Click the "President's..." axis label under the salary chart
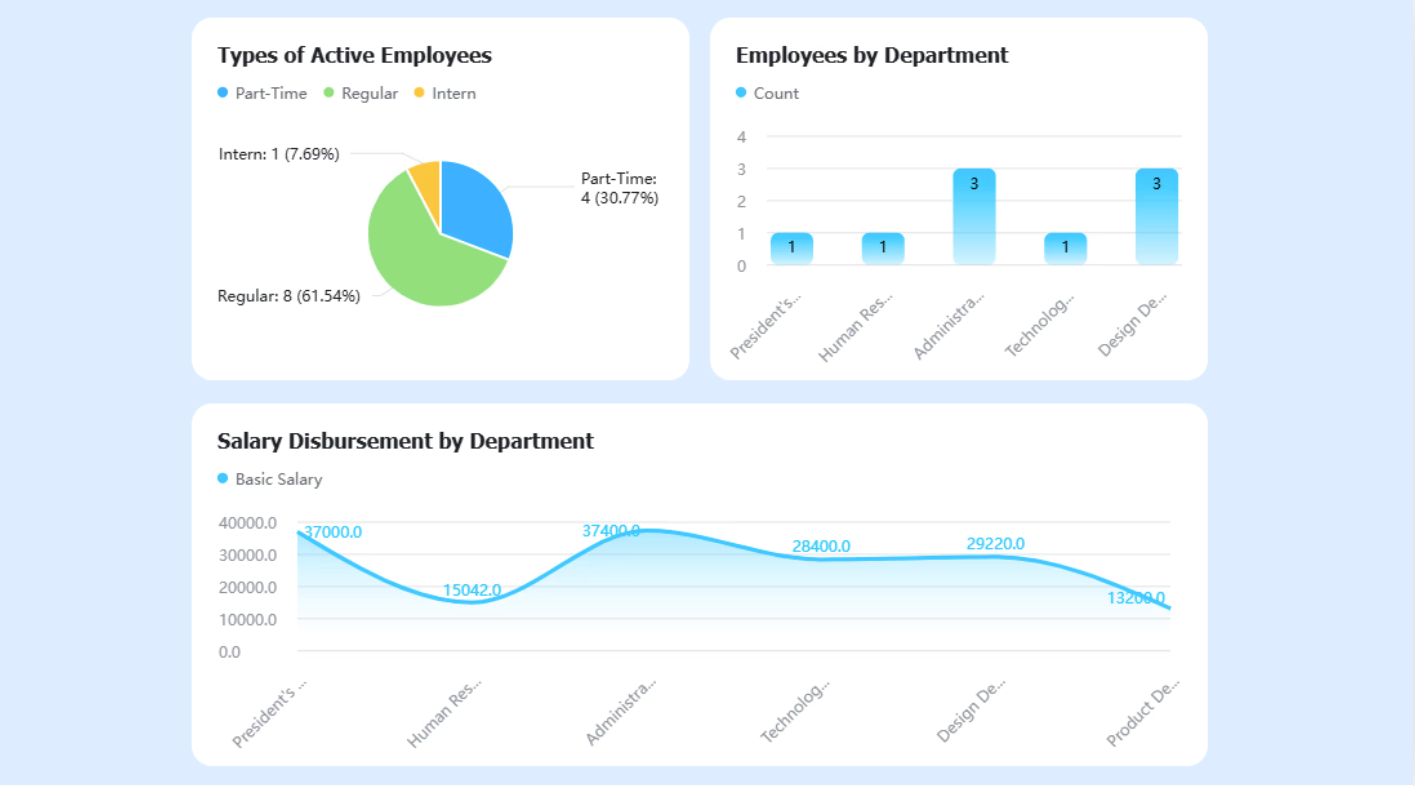Screen dimensions: 1415x786 pos(270,713)
